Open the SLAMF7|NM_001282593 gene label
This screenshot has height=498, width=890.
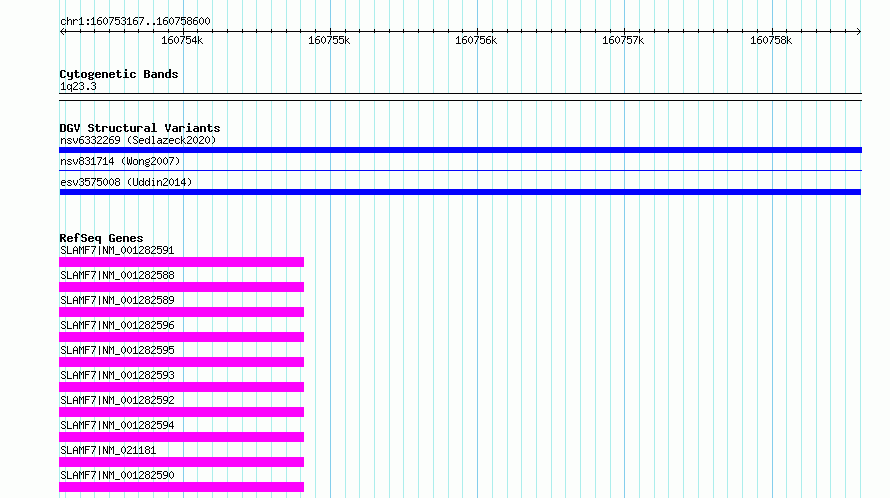(x=117, y=375)
